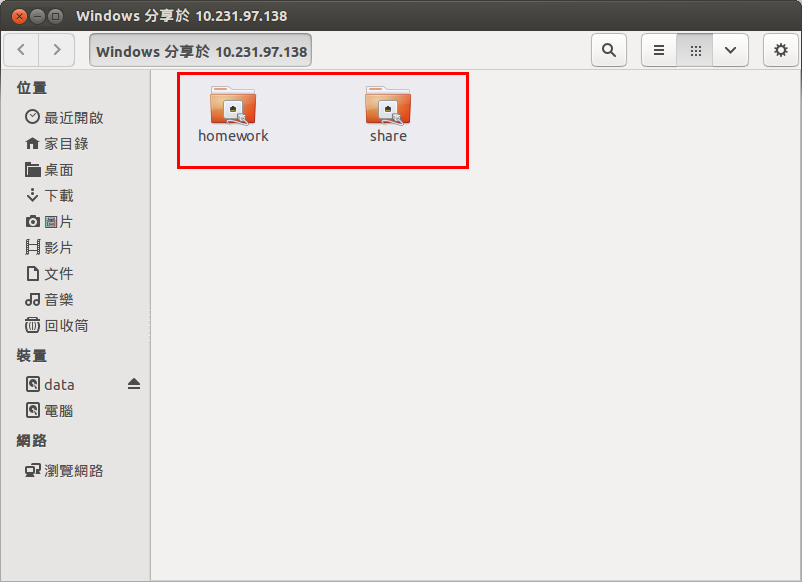Open the gear settings menu
Image resolution: width=802 pixels, height=582 pixels.
(x=781, y=50)
